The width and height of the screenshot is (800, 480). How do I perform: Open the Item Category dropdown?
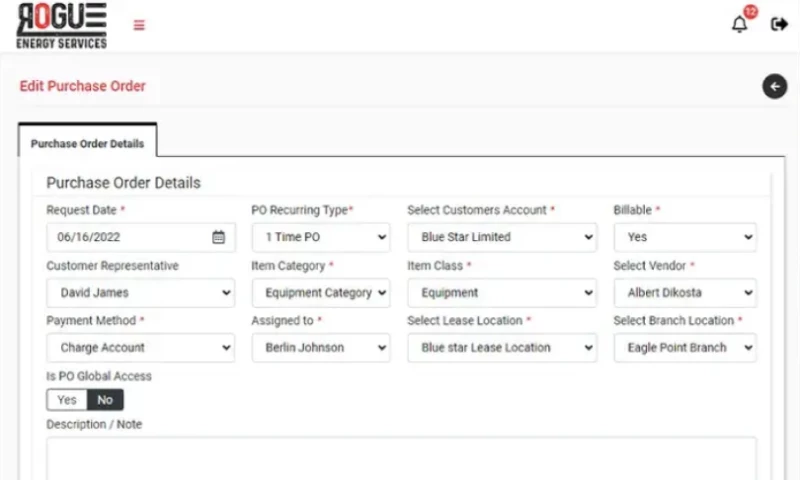(x=321, y=293)
